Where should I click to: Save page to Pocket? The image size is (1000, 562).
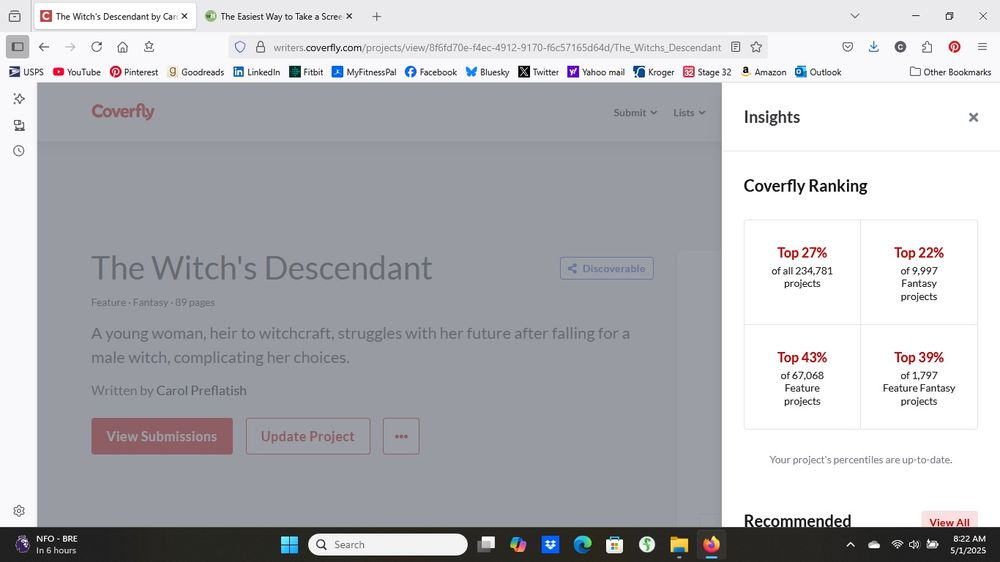coord(848,47)
